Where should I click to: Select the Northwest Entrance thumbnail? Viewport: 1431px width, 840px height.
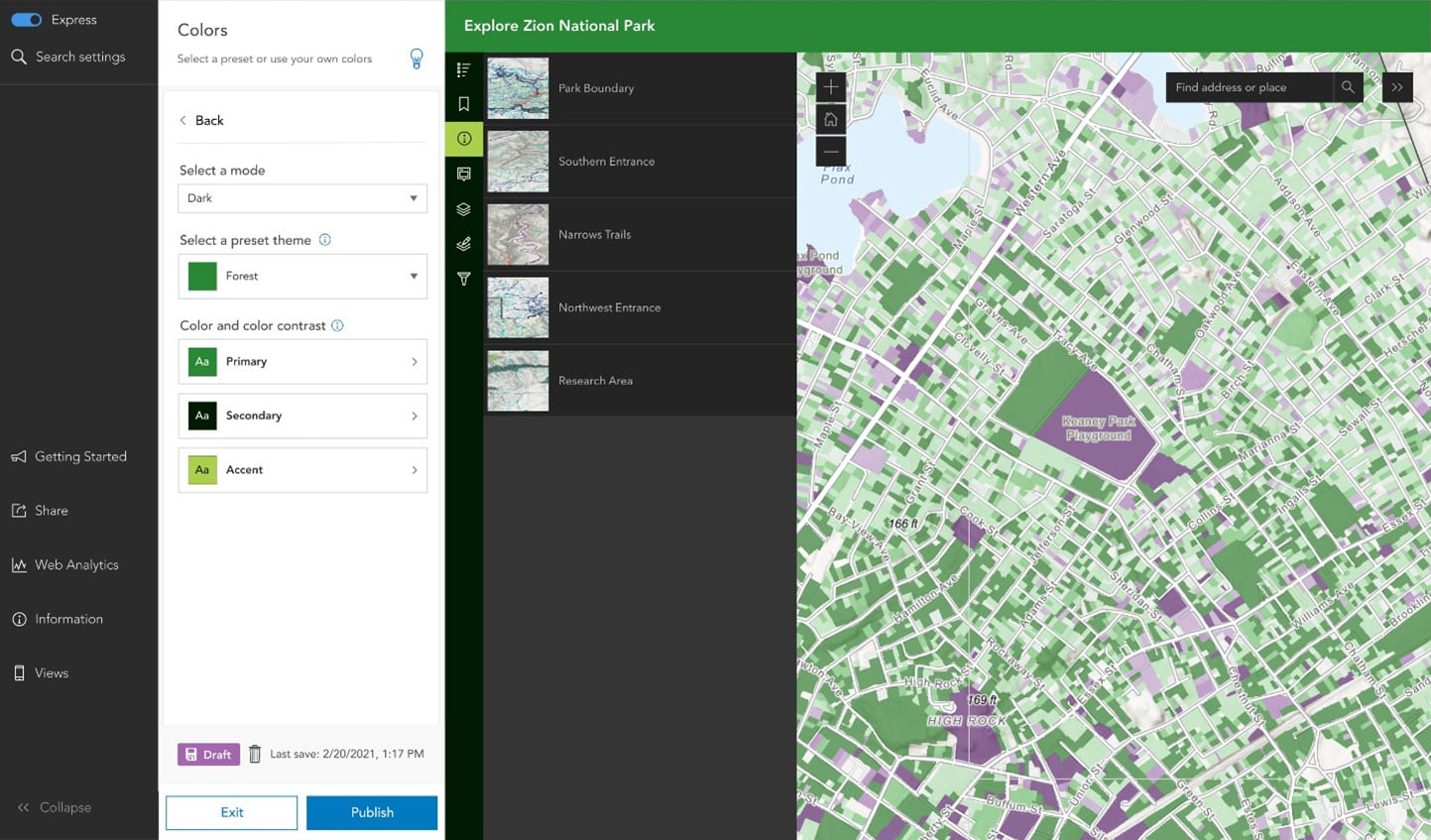pyautogui.click(x=518, y=307)
